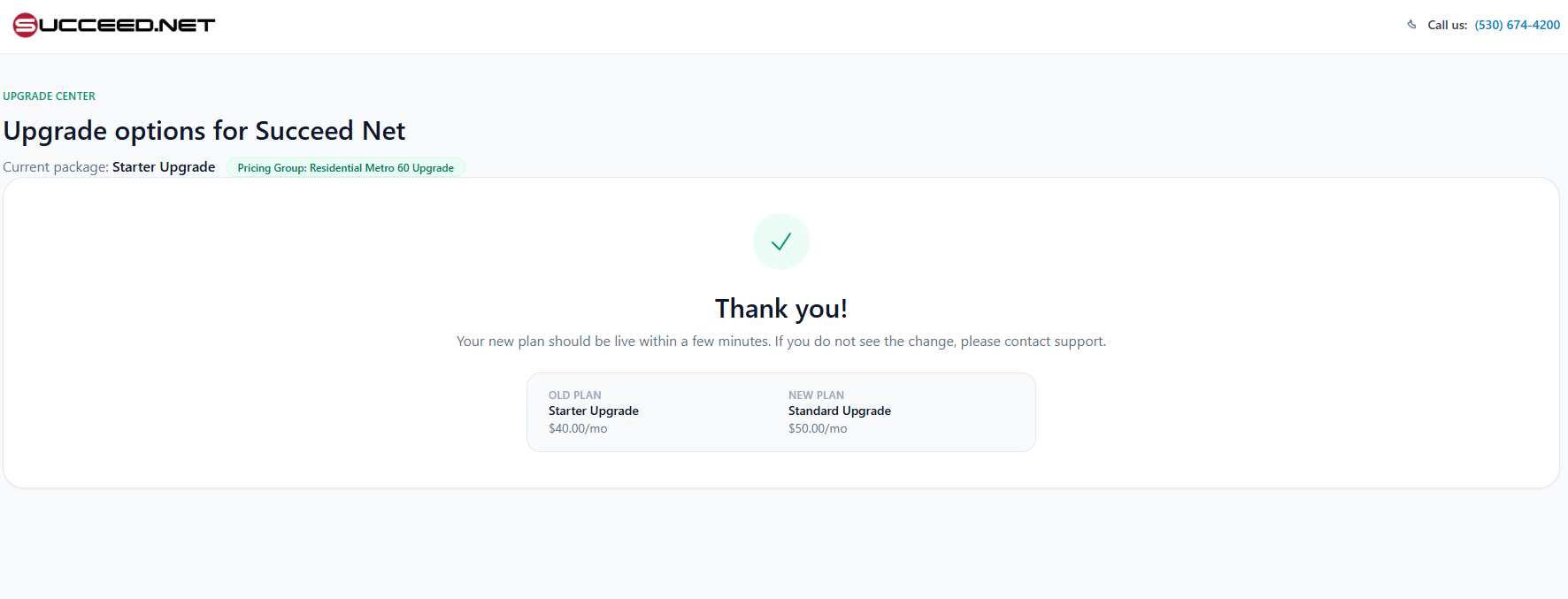
Task: Click the "Call us:" label
Action: (x=1447, y=25)
